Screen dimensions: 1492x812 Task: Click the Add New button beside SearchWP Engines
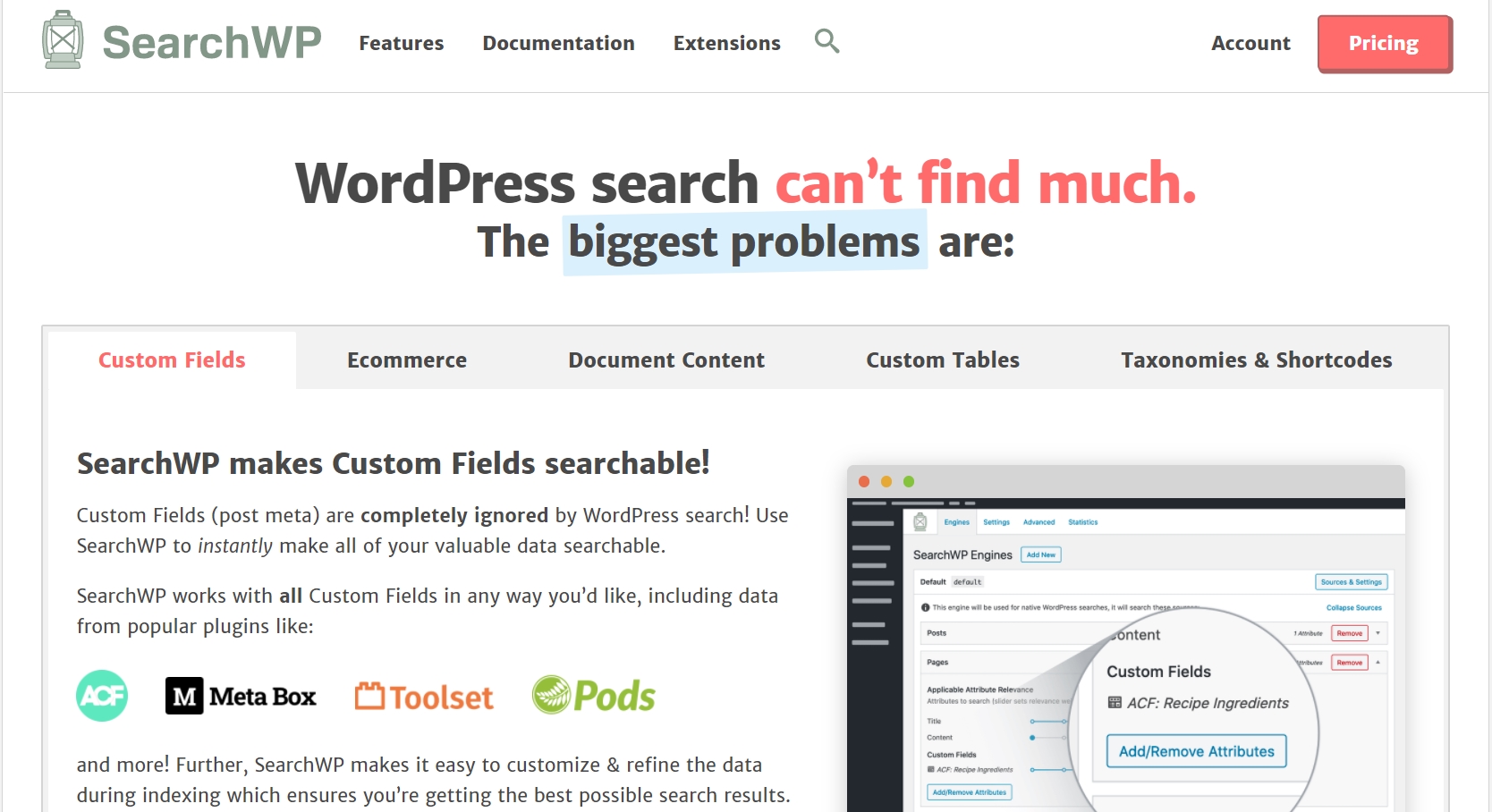point(1041,554)
